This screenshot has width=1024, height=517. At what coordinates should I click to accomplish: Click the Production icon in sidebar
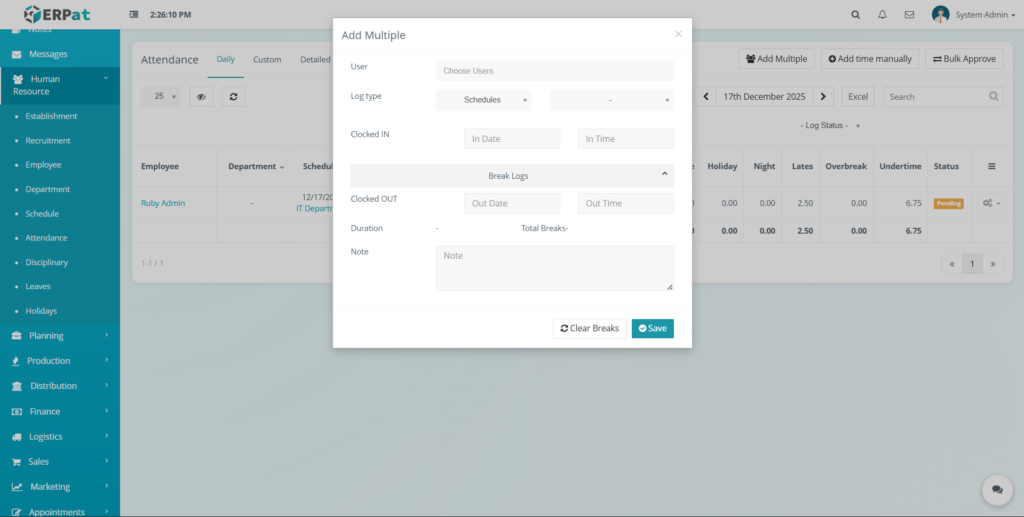(x=16, y=361)
